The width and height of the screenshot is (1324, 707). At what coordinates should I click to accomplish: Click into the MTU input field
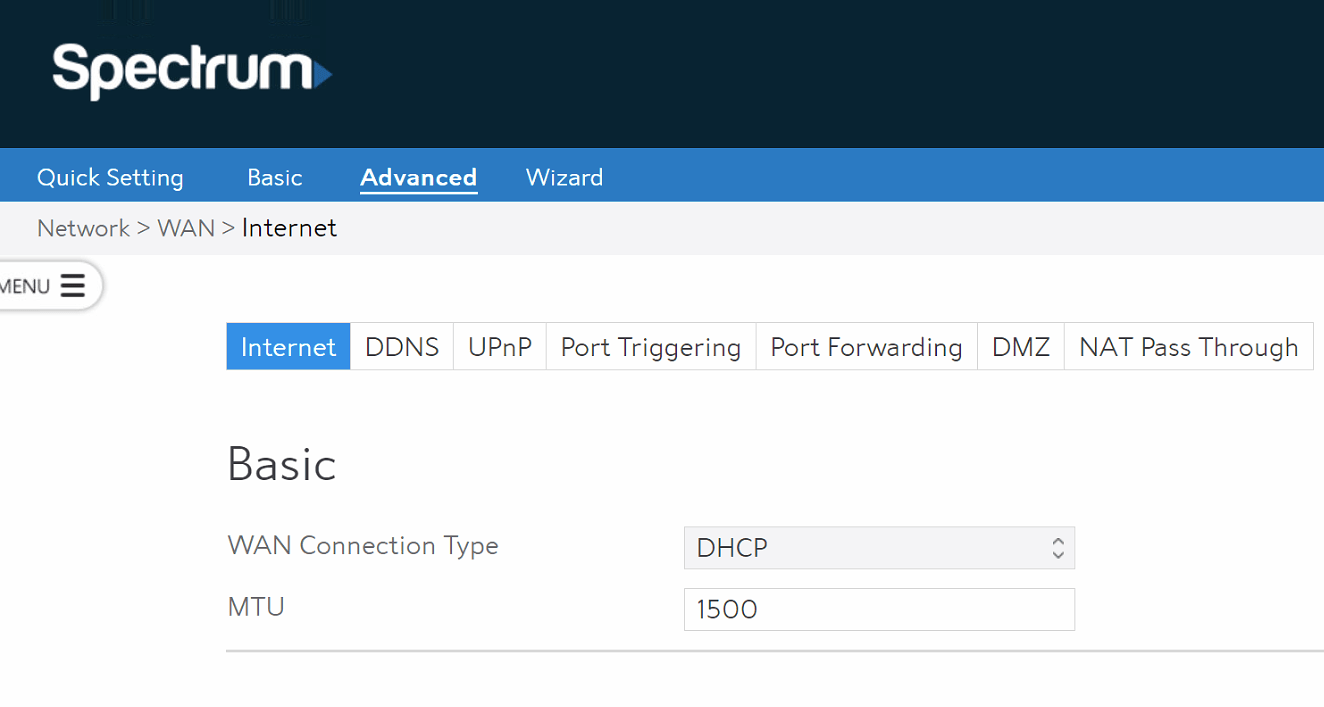pos(878,609)
